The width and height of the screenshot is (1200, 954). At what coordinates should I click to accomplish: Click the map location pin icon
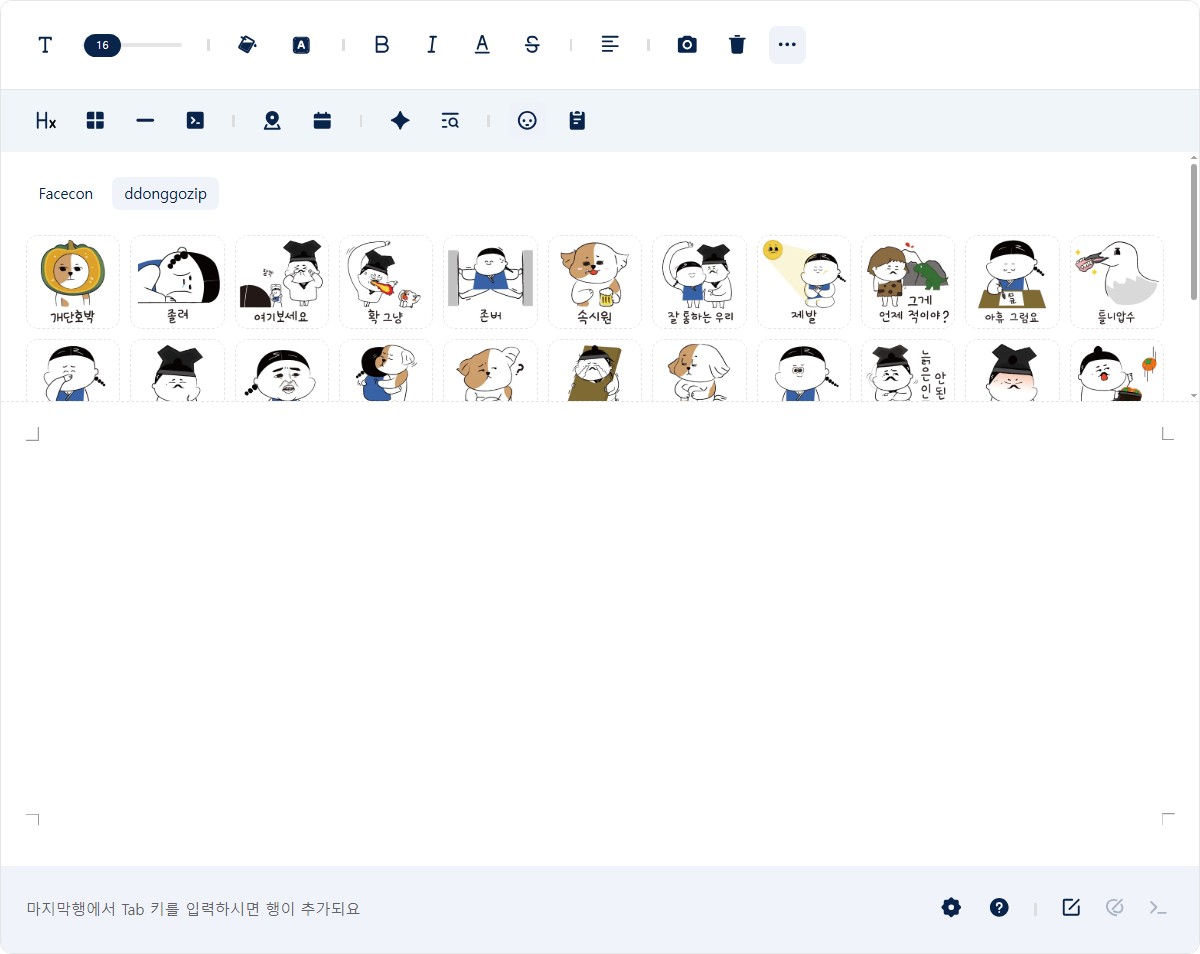(x=272, y=121)
